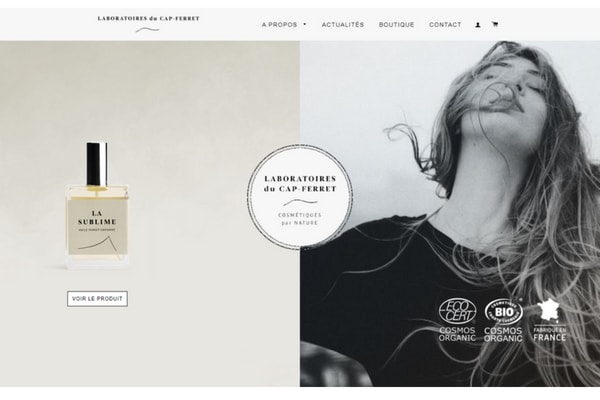
Task: Click the Voir le produit button
Action: [x=97, y=299]
